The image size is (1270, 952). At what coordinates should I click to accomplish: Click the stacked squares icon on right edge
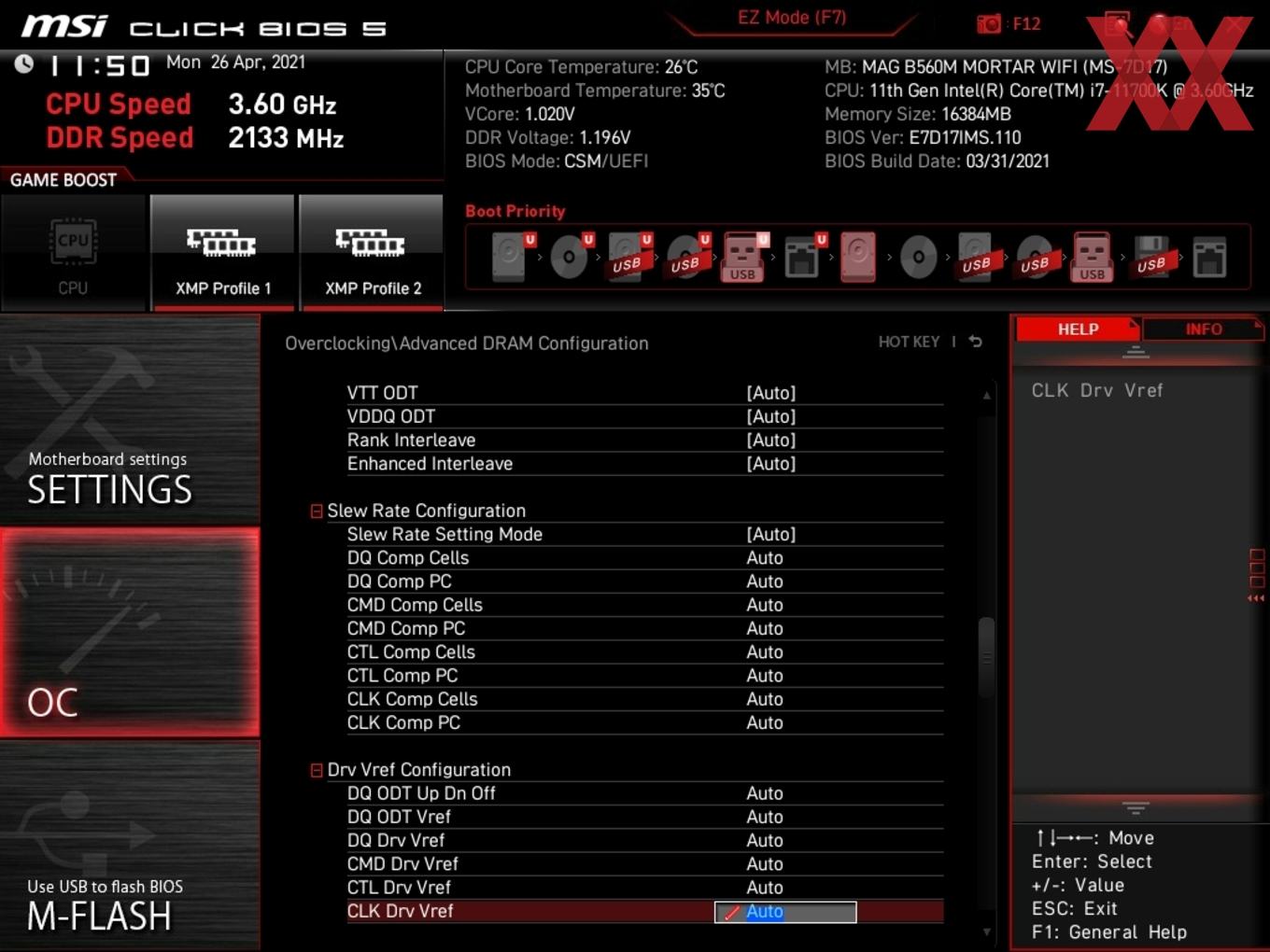1256,568
